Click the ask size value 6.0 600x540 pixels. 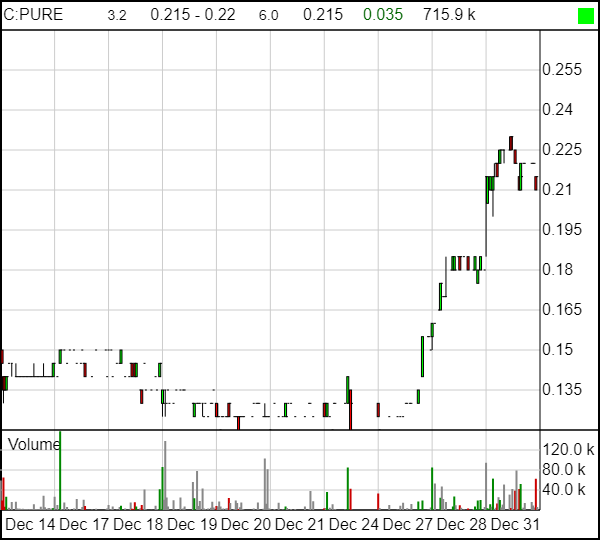pos(269,16)
